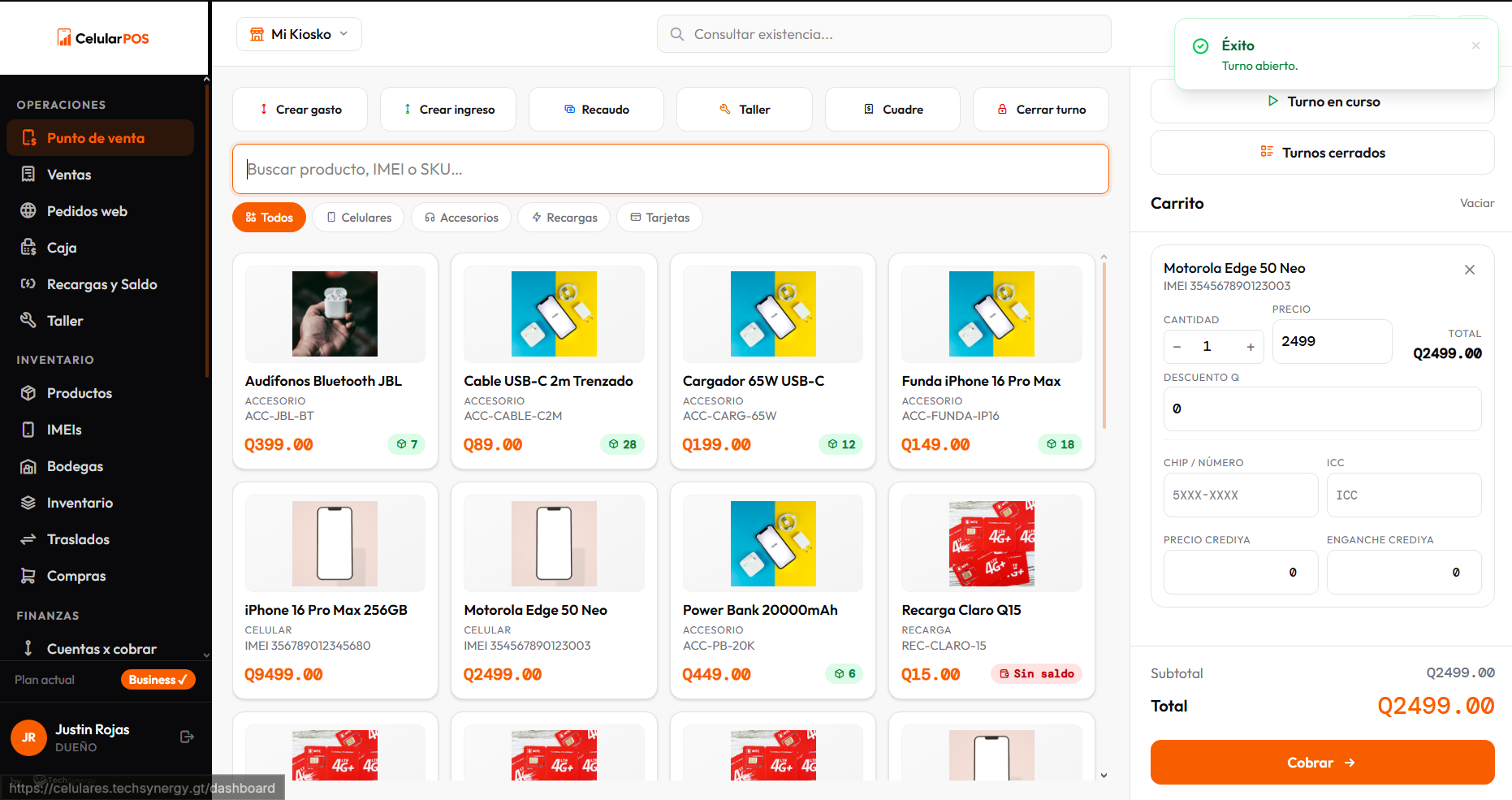Add iPhone 16 Pro Max 256GB to cart
The height and width of the screenshot is (800, 1512).
(x=335, y=590)
